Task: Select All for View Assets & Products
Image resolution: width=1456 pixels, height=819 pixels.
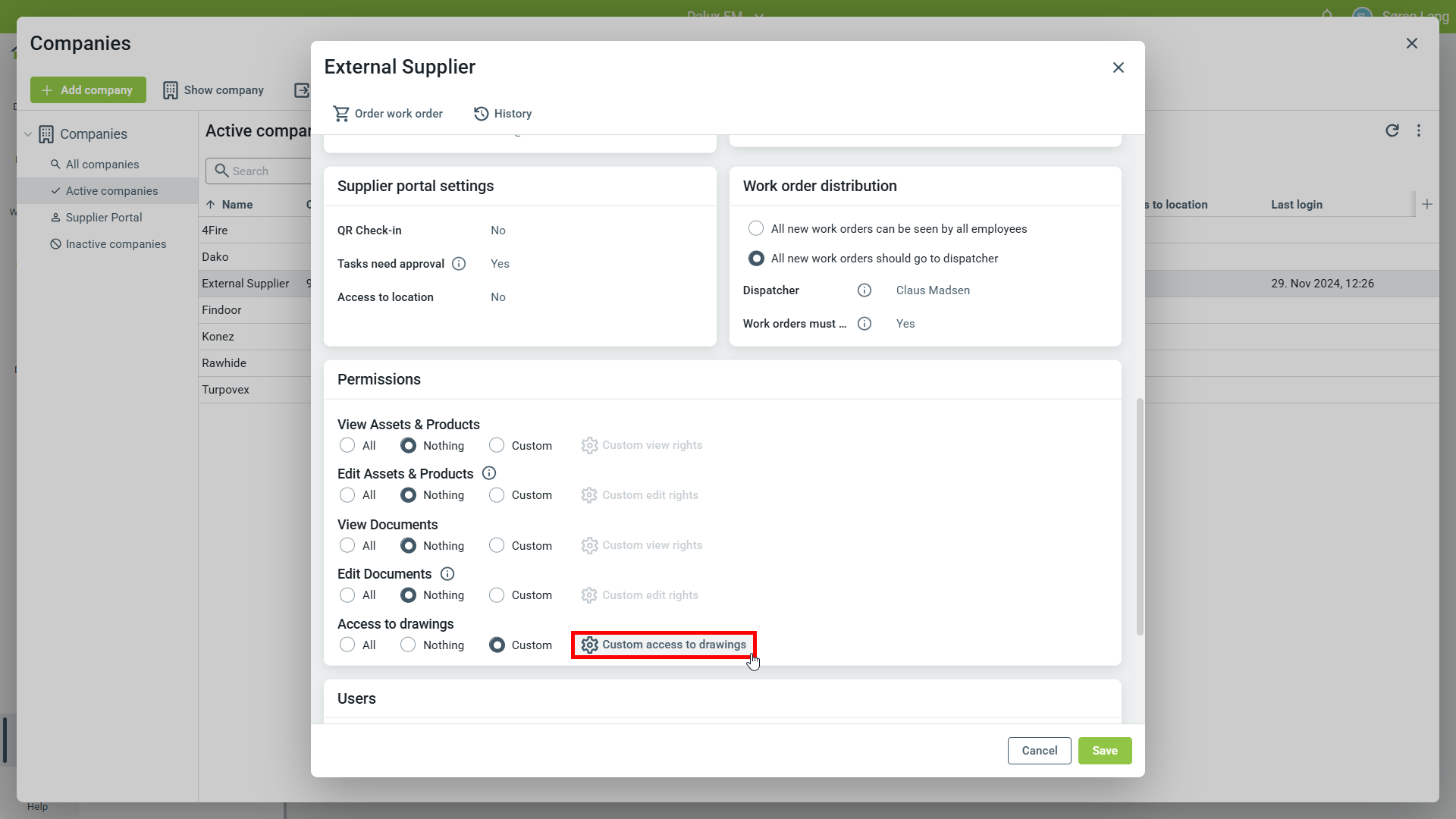Action: (x=347, y=445)
